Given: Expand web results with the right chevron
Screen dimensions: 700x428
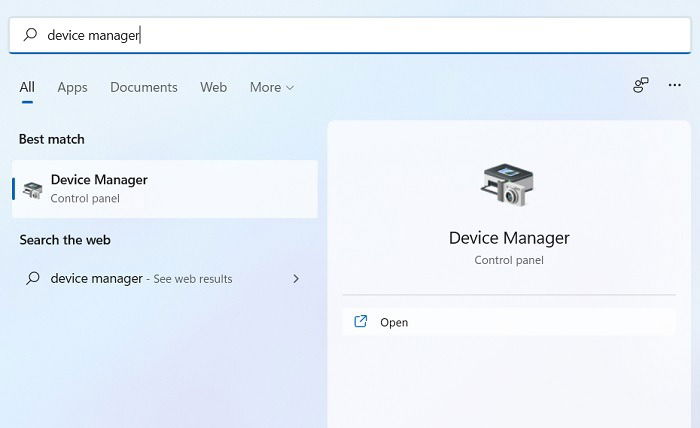Looking at the screenshot, I should pyautogui.click(x=296, y=279).
